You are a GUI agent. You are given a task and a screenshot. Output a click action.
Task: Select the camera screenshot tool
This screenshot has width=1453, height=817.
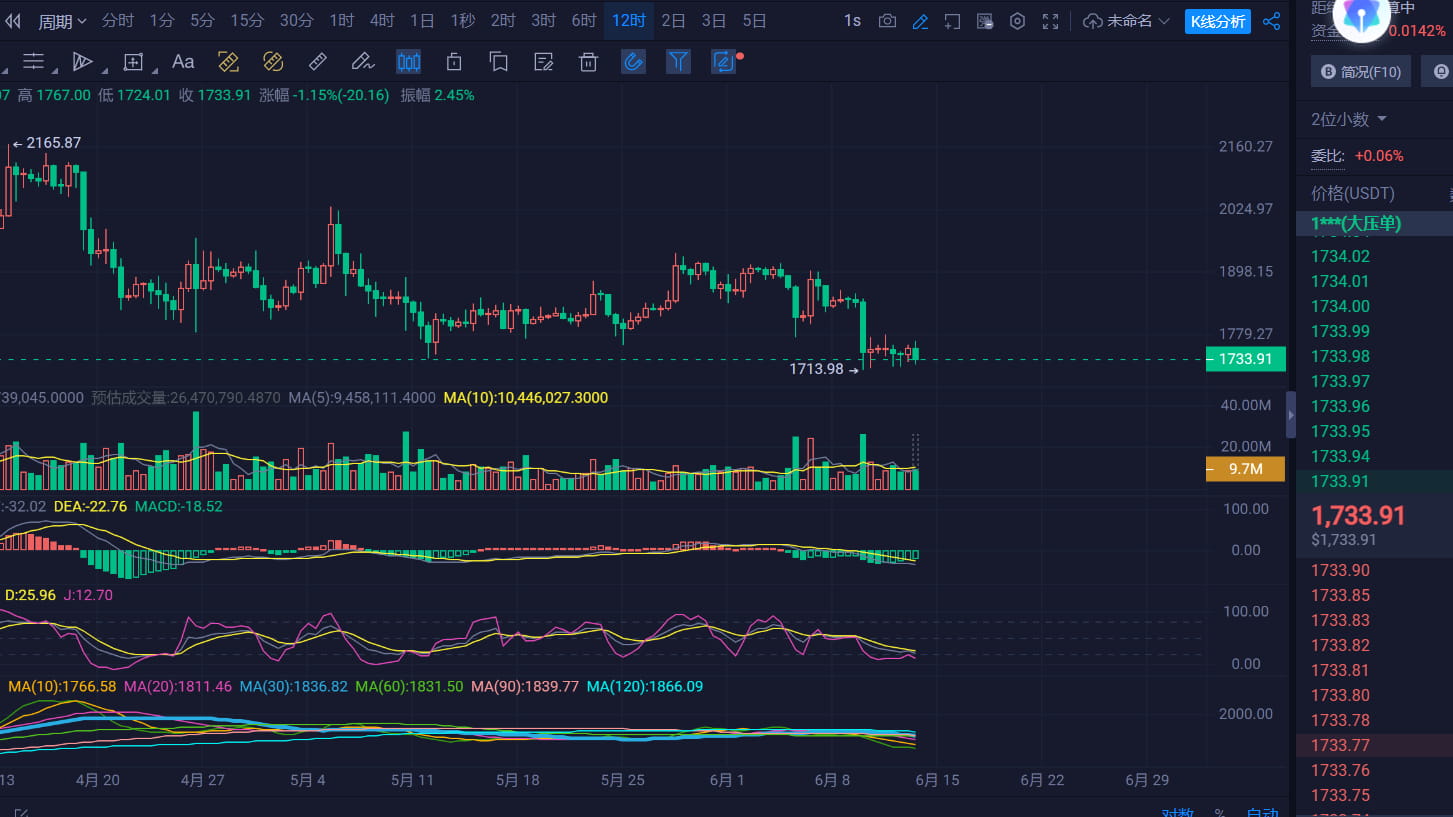[x=886, y=20]
